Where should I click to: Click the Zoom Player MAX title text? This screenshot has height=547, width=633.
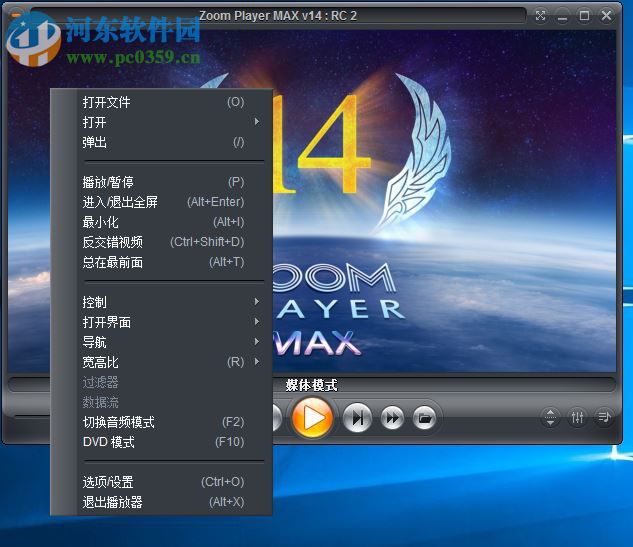(x=278, y=16)
